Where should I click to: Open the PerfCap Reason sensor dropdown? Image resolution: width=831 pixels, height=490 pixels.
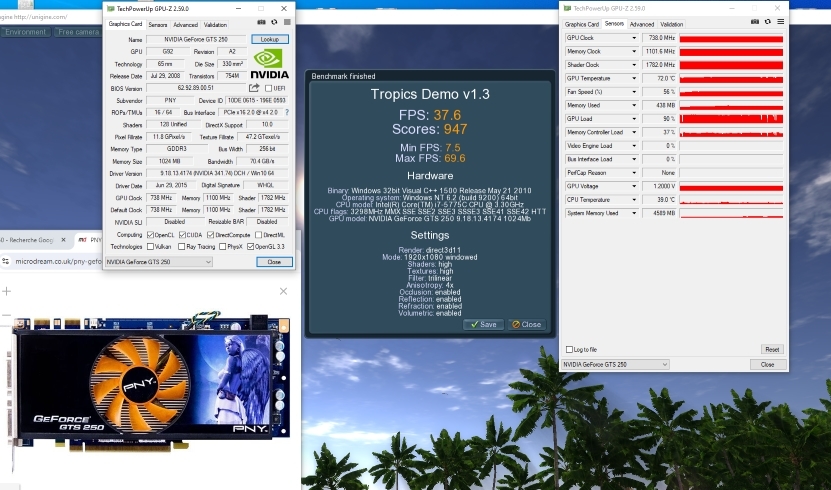(x=634, y=173)
